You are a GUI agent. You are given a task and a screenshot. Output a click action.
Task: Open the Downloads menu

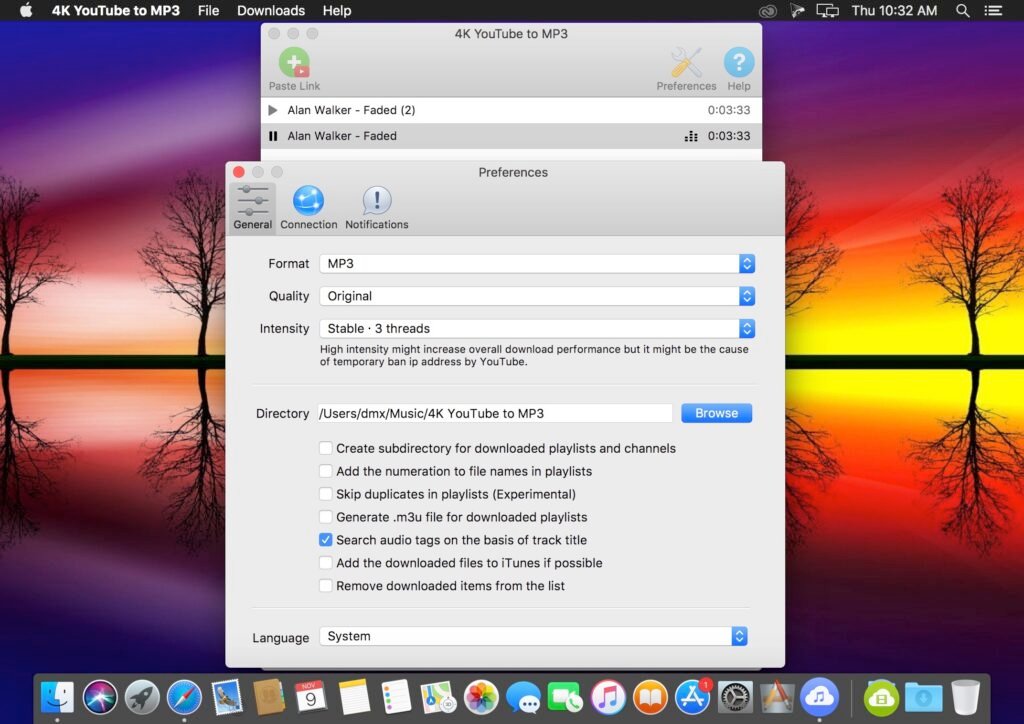coord(270,11)
